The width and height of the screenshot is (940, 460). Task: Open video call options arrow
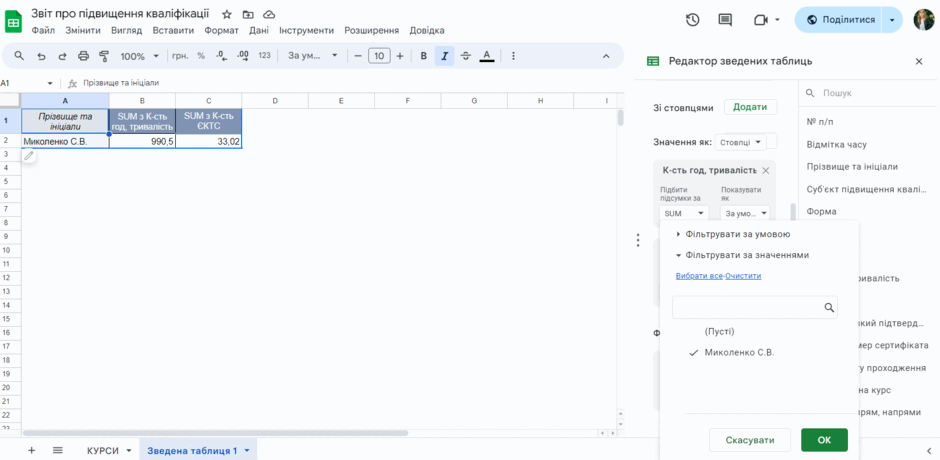778,20
